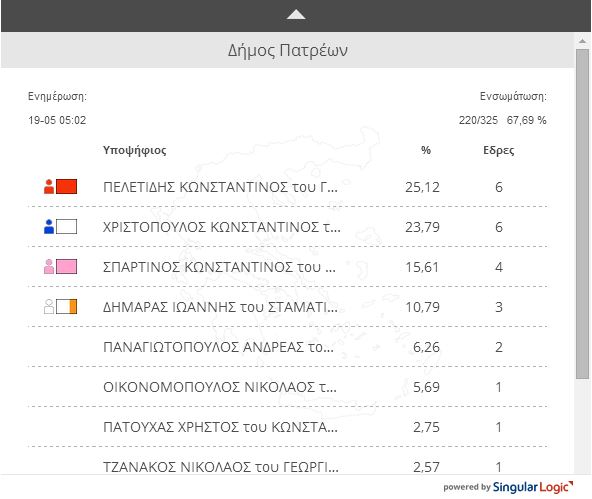Click the blue person icon beside ΧΡΙΣΤΟΠΟΥΛΟΣ
Screen dimensions: 592x499
[49, 227]
